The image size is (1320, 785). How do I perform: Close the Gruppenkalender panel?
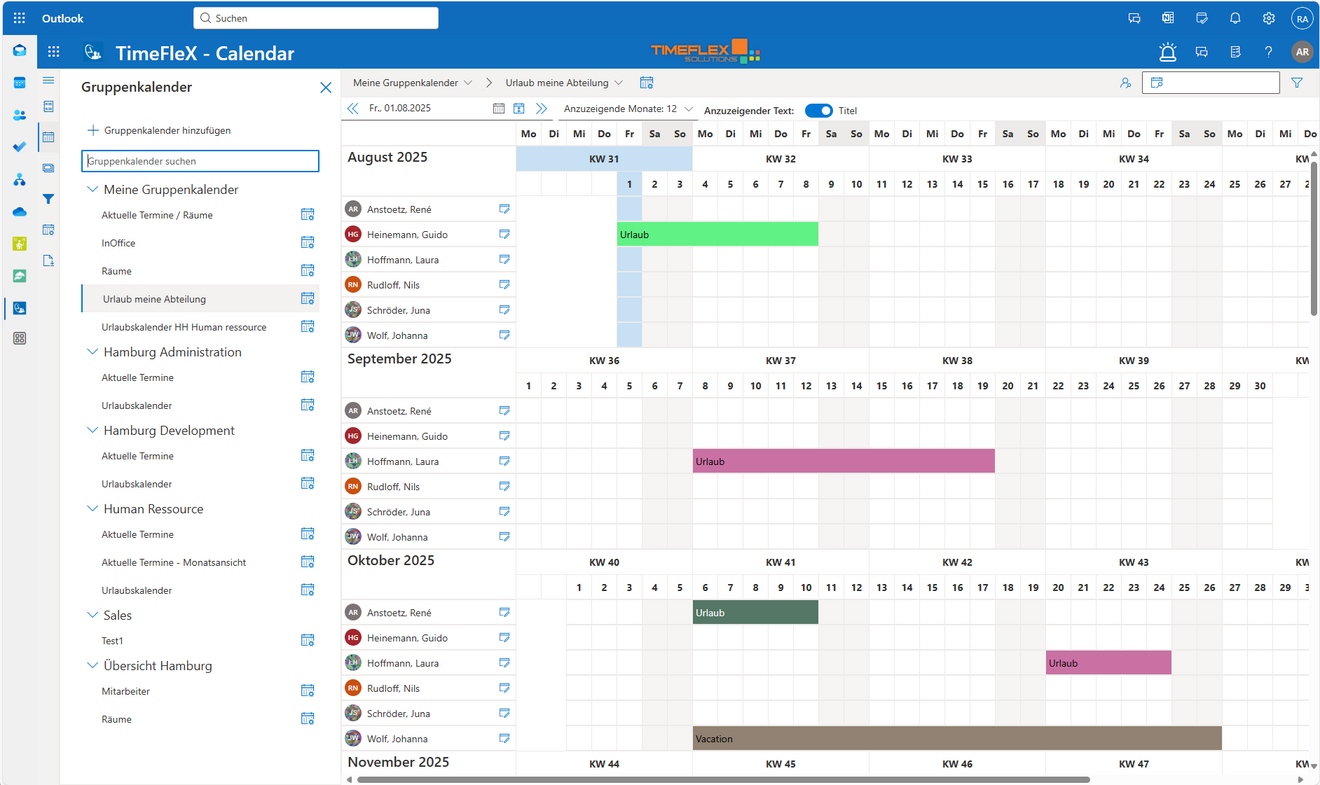[x=325, y=88]
